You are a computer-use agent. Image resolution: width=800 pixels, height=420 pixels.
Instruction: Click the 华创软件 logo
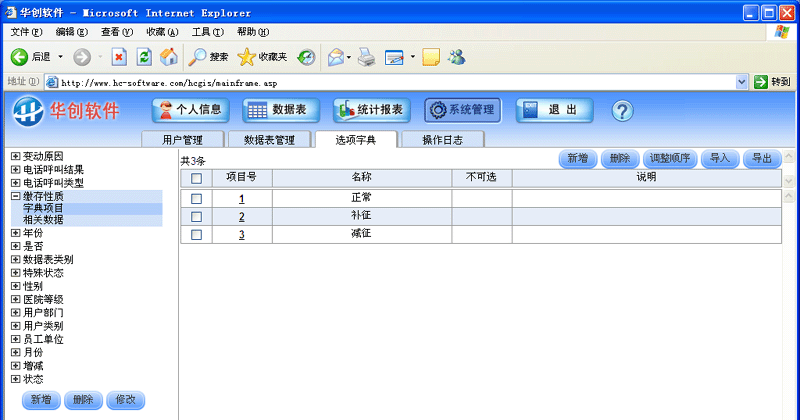[65, 111]
